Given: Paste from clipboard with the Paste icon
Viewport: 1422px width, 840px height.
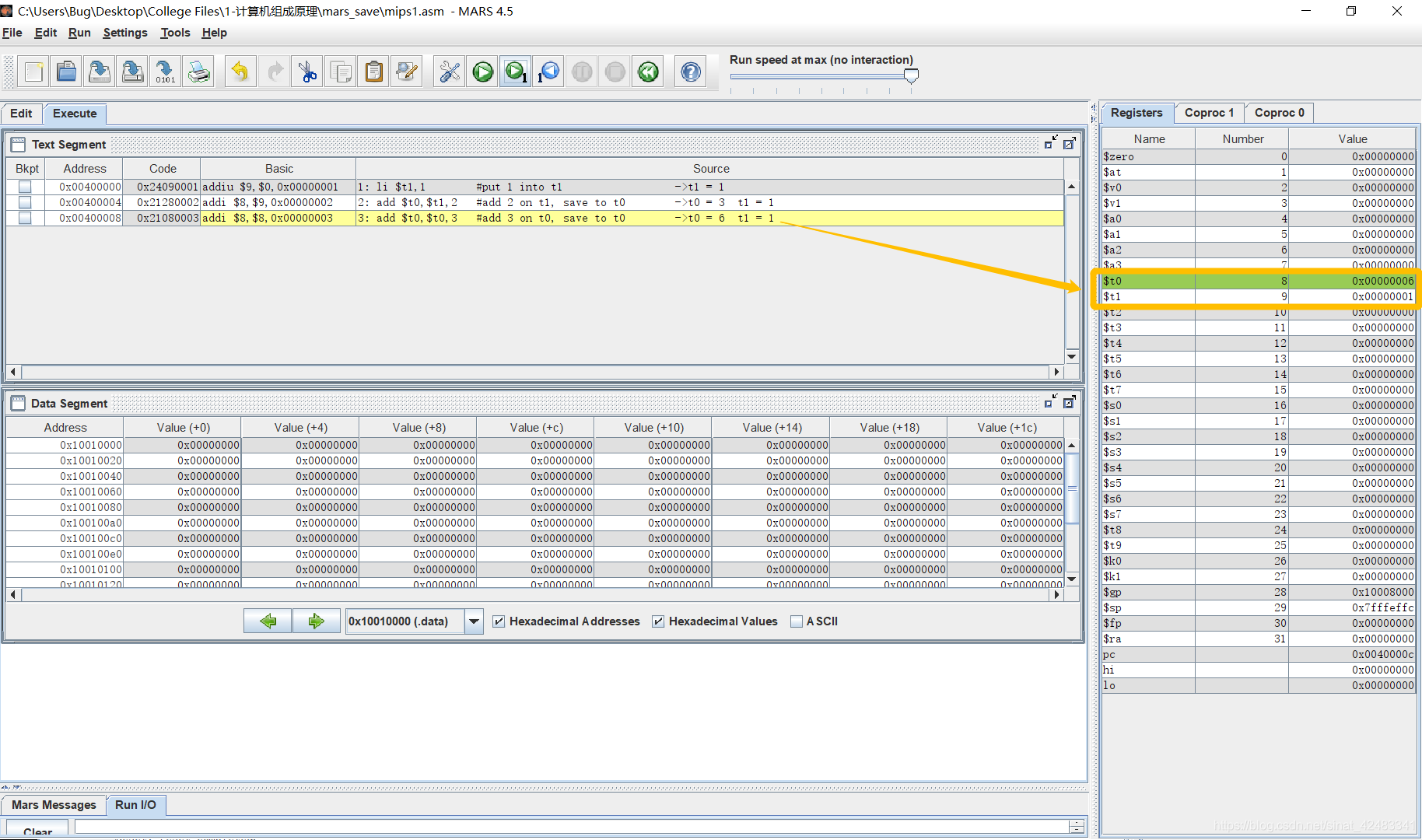Looking at the screenshot, I should pos(374,72).
